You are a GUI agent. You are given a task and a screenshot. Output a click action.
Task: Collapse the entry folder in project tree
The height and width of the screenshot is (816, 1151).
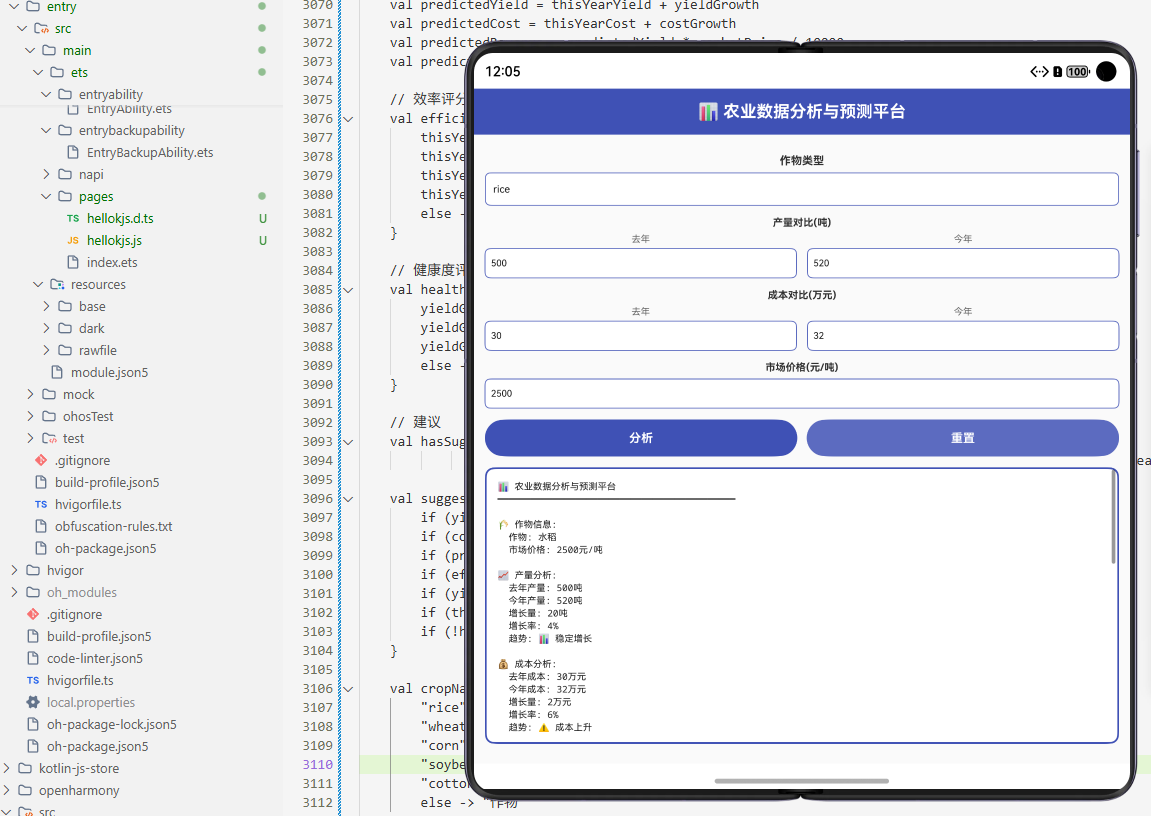point(14,7)
